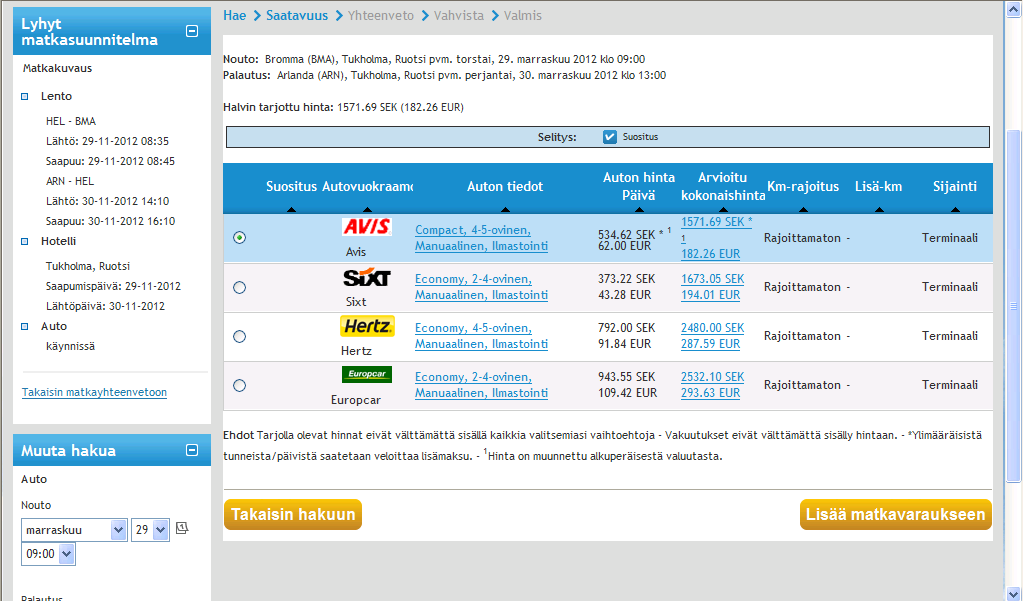Collapse the Auto tree section

tap(25, 327)
